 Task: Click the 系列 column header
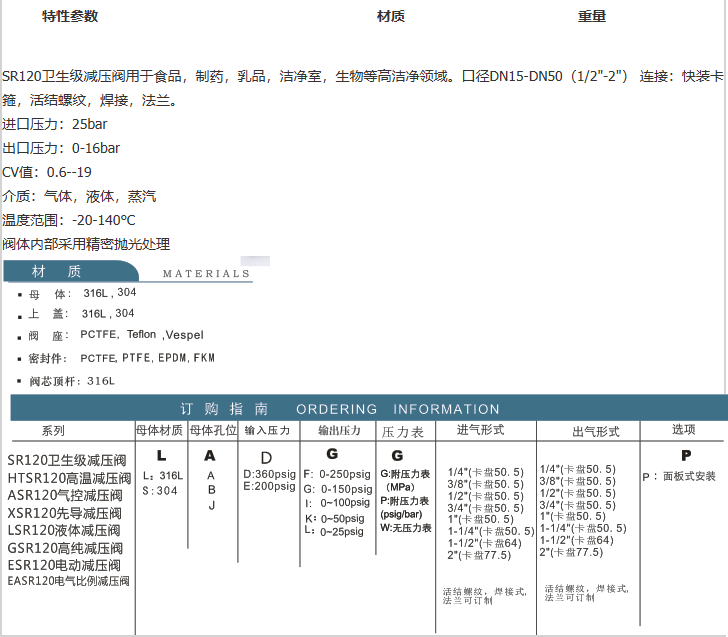[53, 431]
